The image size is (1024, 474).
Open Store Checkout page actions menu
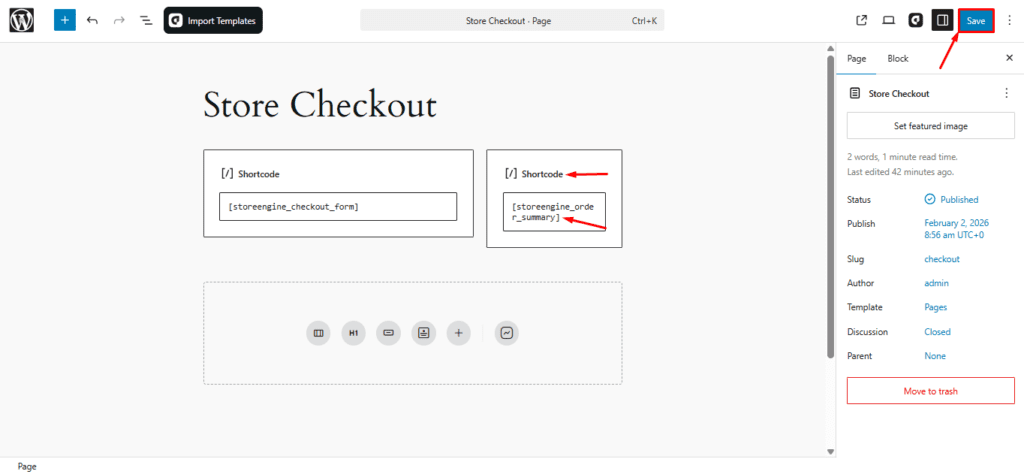(x=1006, y=93)
